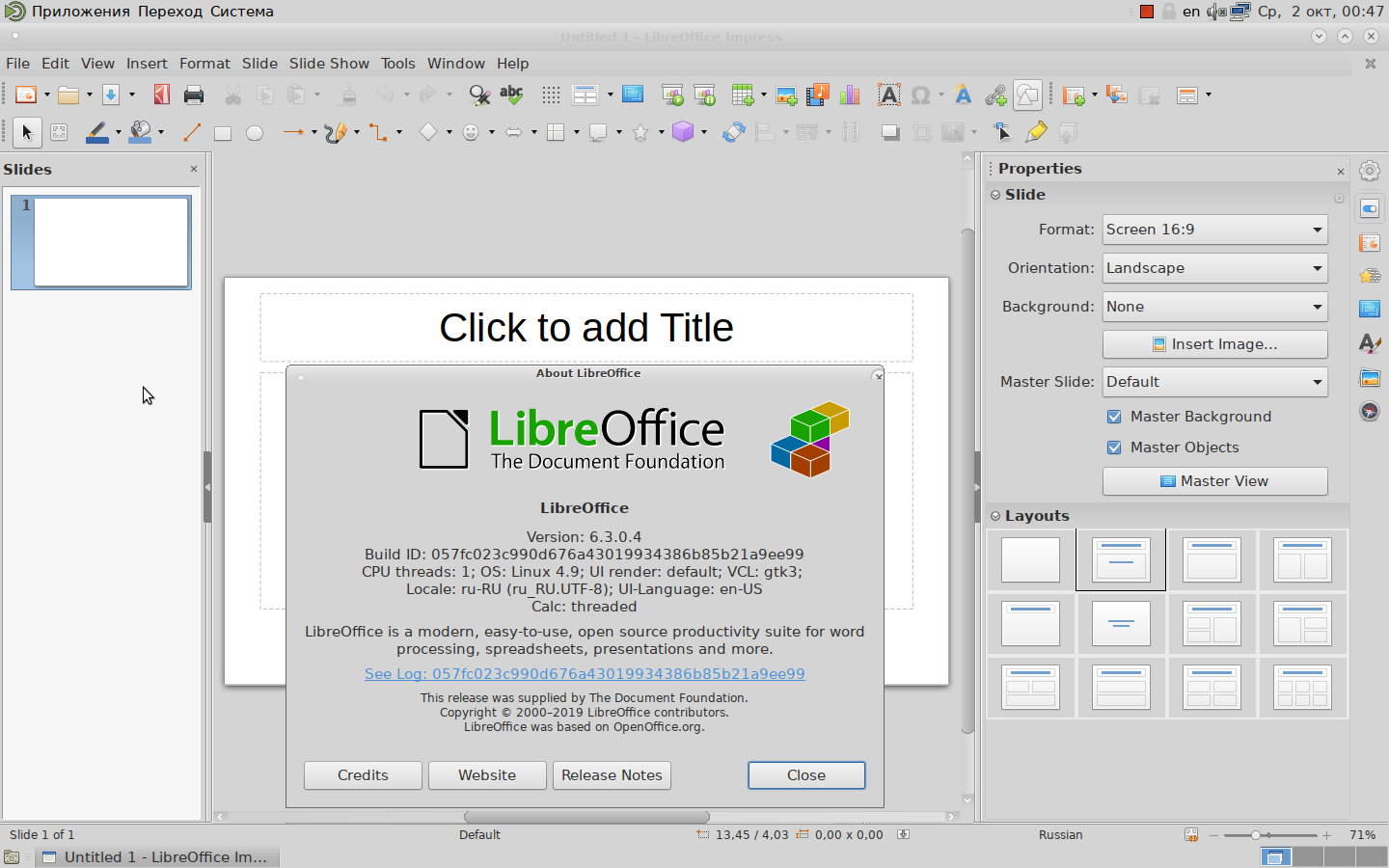This screenshot has height=868, width=1389.
Task: Click the Duplicate Slide icon
Action: coord(1117,95)
